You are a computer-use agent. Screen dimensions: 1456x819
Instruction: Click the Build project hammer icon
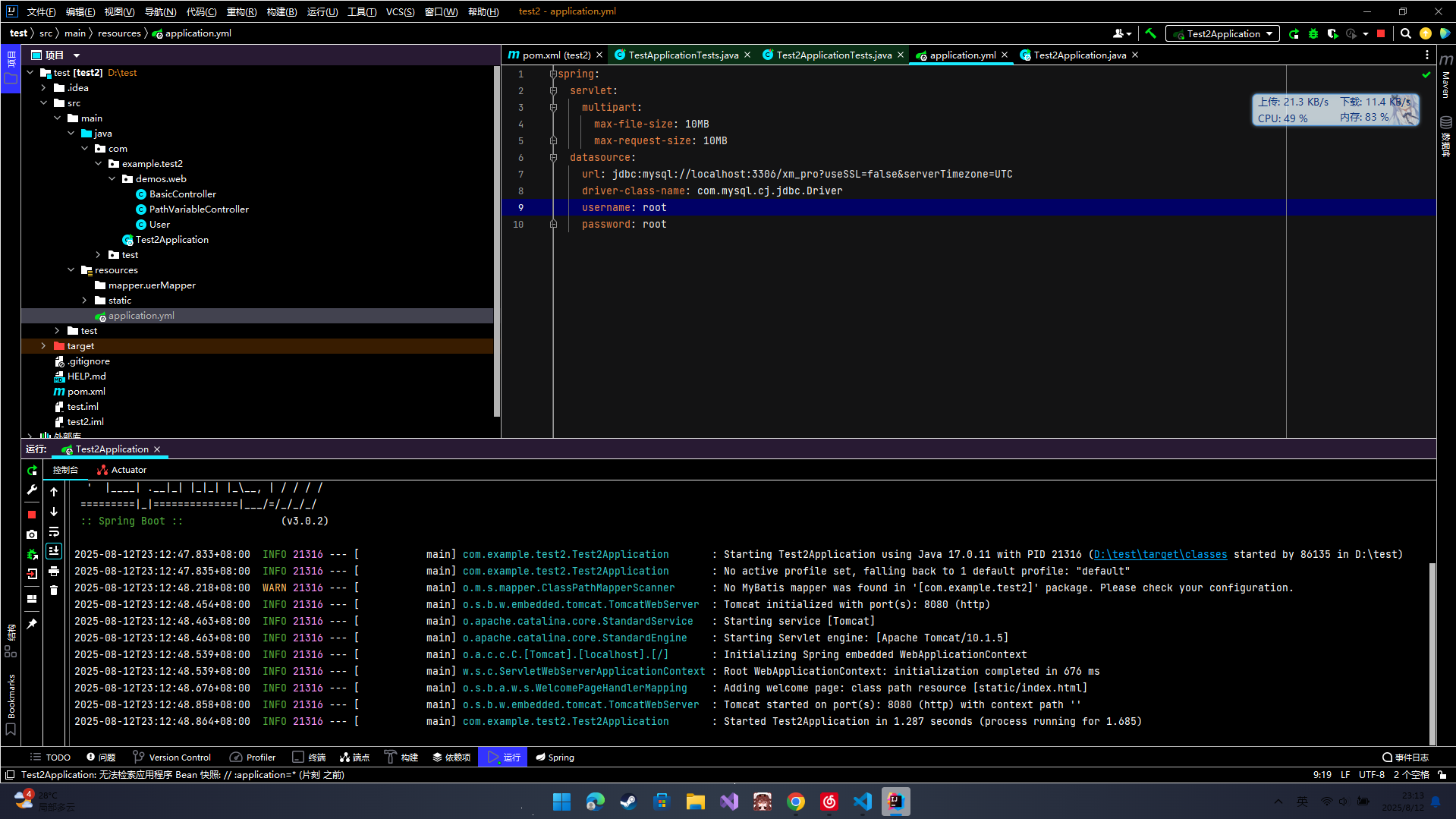tap(1150, 33)
